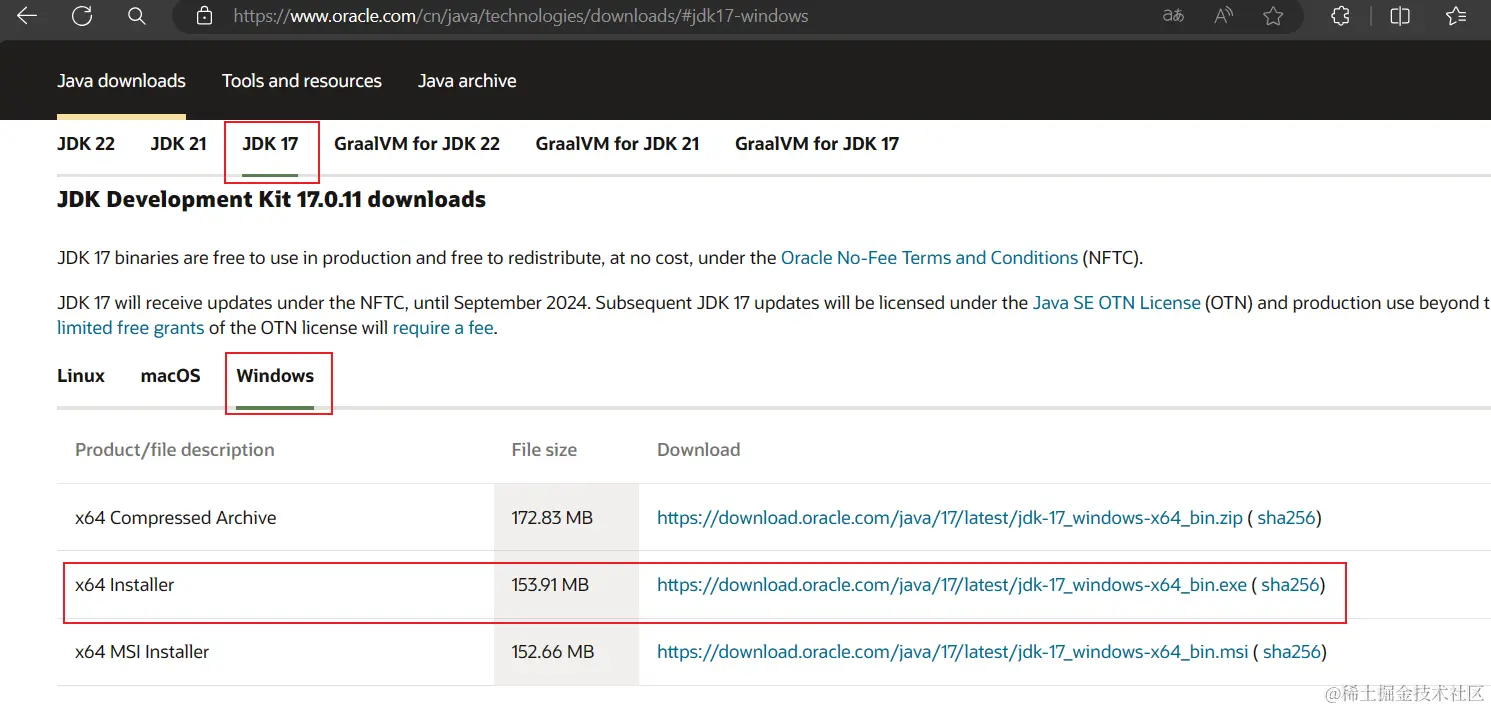The width and height of the screenshot is (1491, 710).
Task: Download the jdk-17_windows-x64_bin.msi link
Action: coord(952,652)
